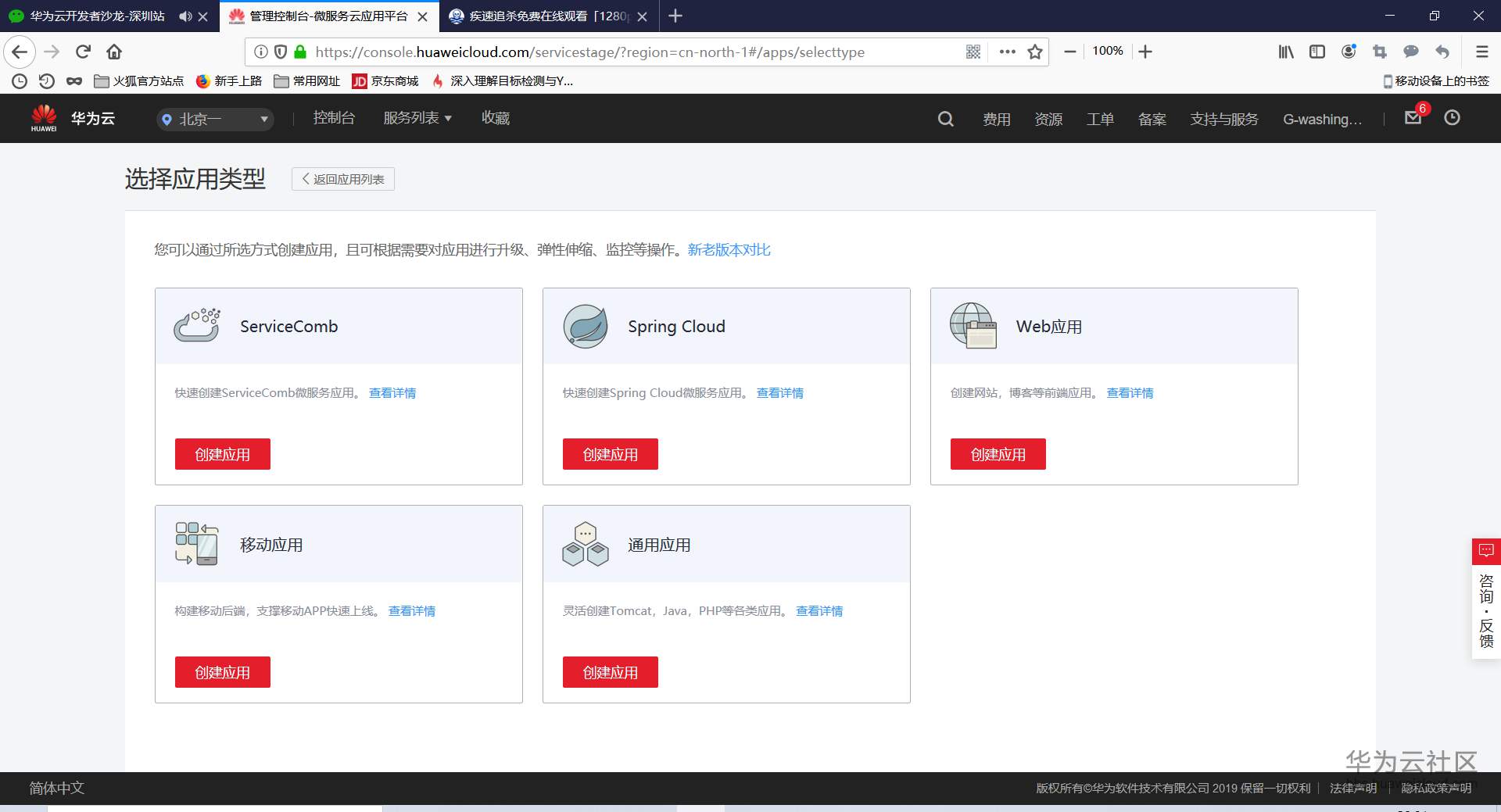
Task: Open the 常用网址 bookmark folder
Action: (x=307, y=81)
